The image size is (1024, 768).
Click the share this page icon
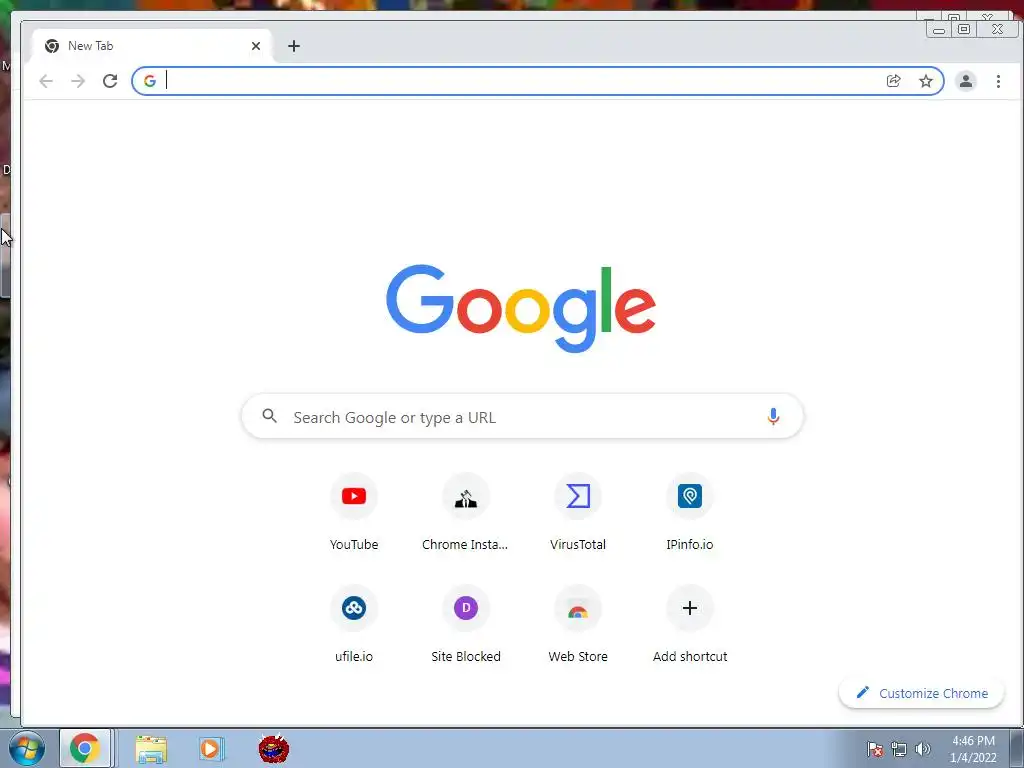(x=893, y=81)
